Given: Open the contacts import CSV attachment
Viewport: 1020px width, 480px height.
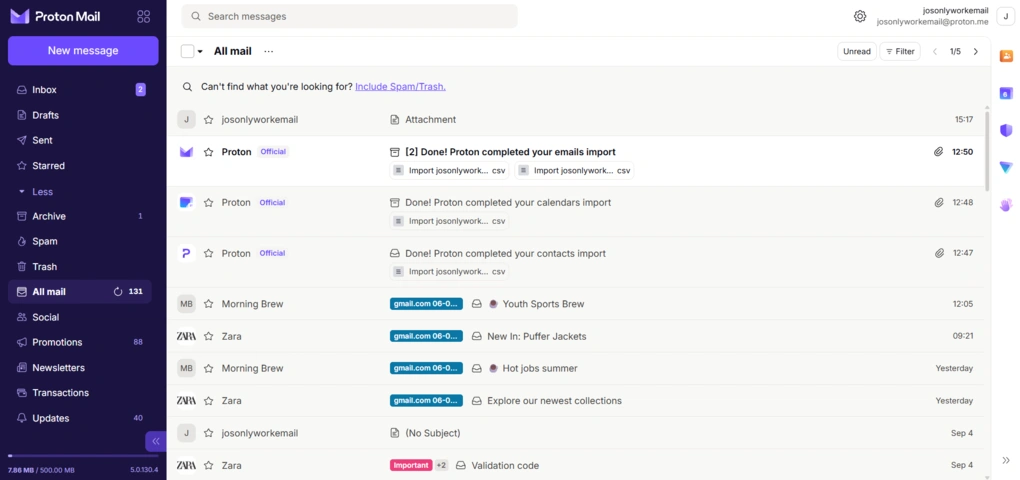Looking at the screenshot, I should coord(449,271).
